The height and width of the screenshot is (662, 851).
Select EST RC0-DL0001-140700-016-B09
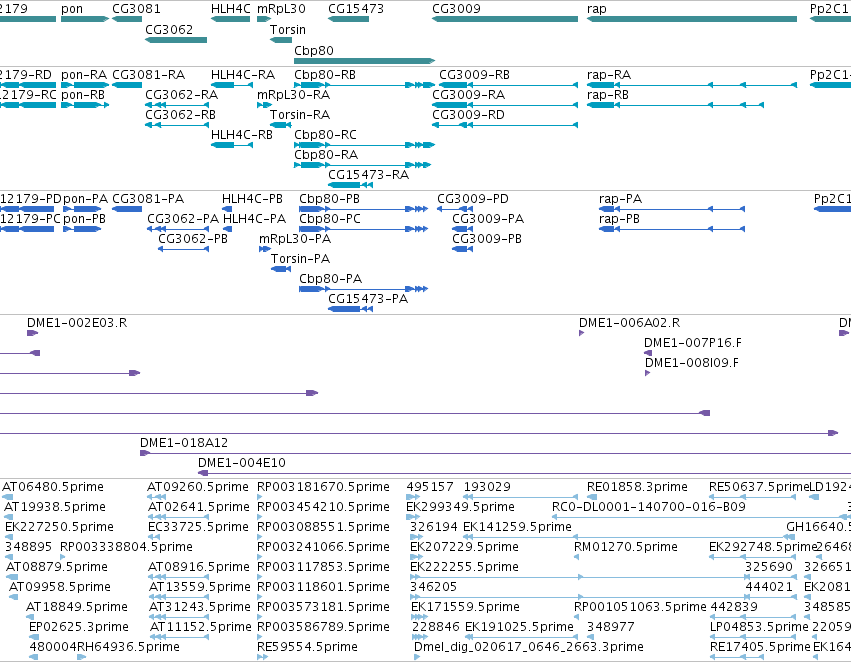click(x=649, y=507)
